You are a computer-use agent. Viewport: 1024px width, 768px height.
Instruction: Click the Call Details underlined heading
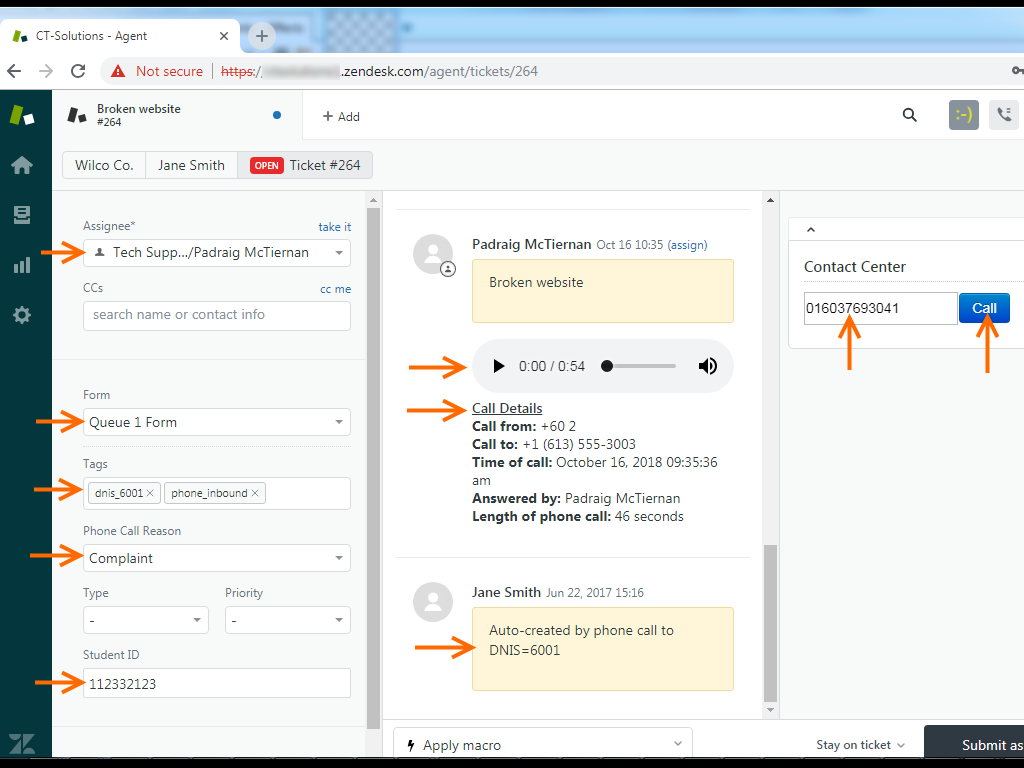(507, 408)
